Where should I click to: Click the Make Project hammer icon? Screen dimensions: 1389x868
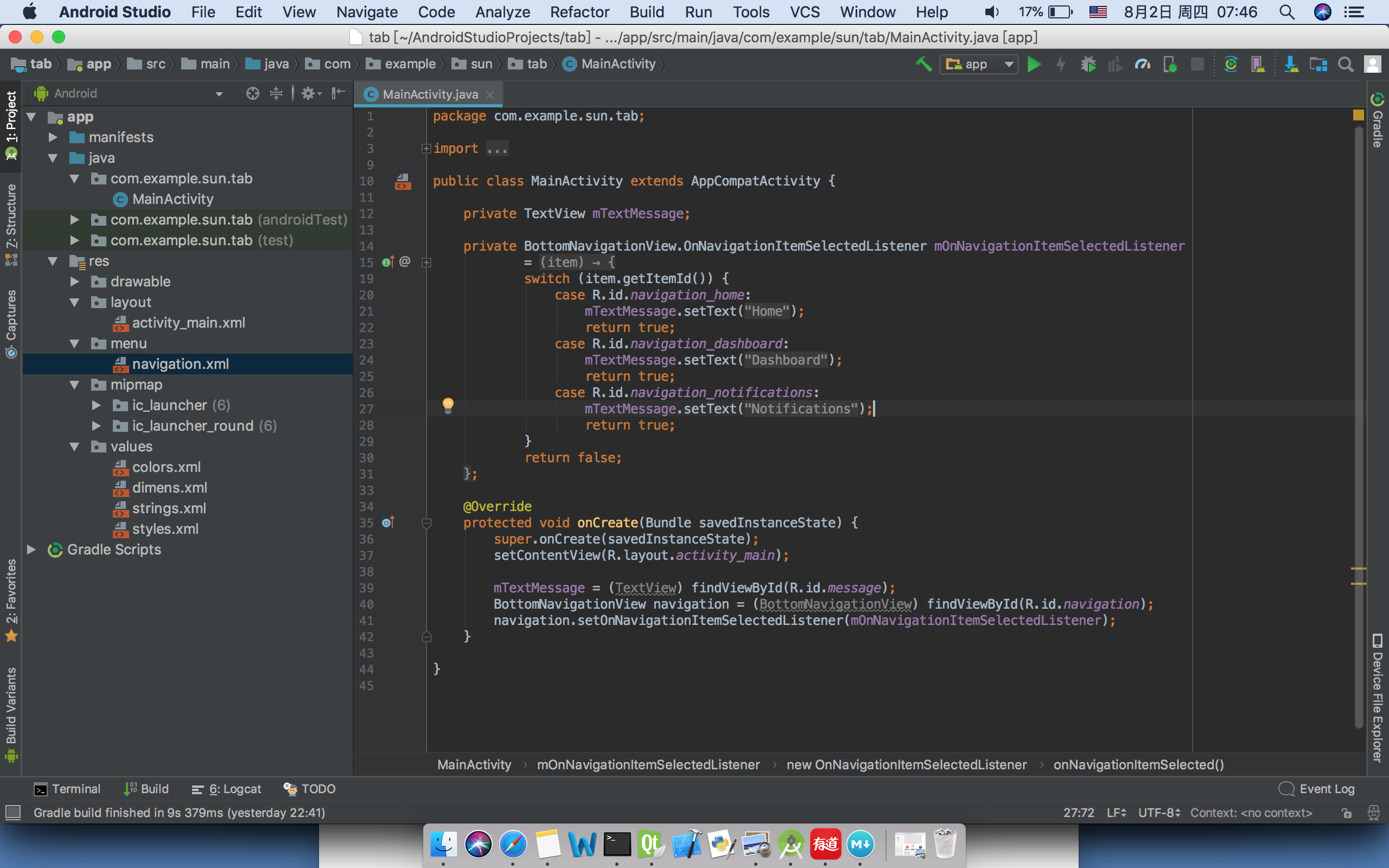[923, 65]
